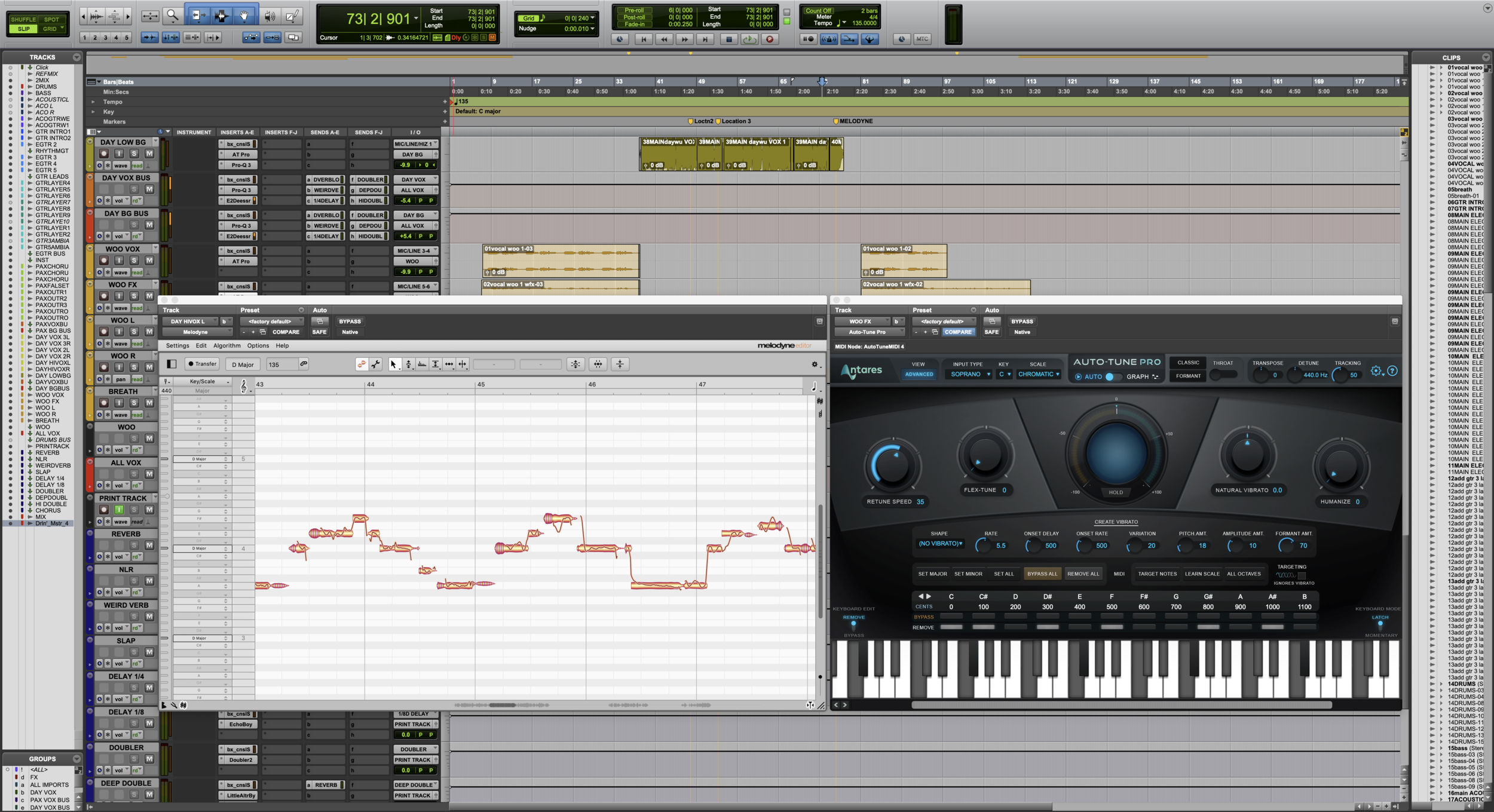Image resolution: width=1494 pixels, height=812 pixels.
Task: Click the Fast Forward transport button
Action: (x=685, y=39)
